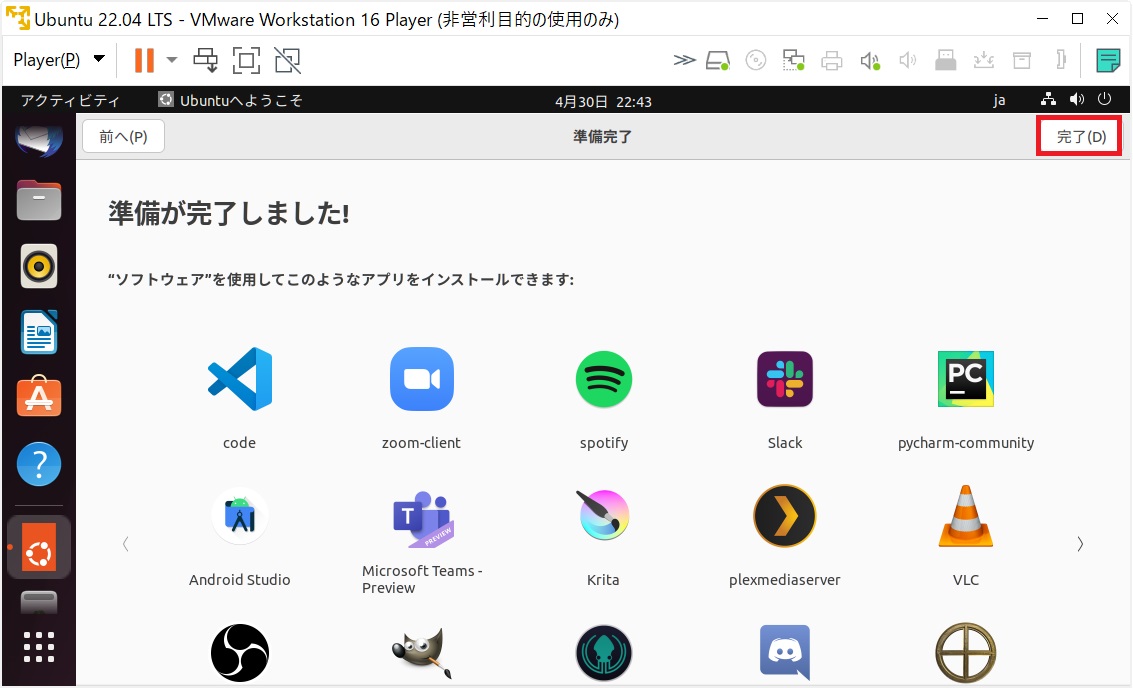1133x688 pixels.
Task: Select the Discord app icon
Action: (785, 653)
